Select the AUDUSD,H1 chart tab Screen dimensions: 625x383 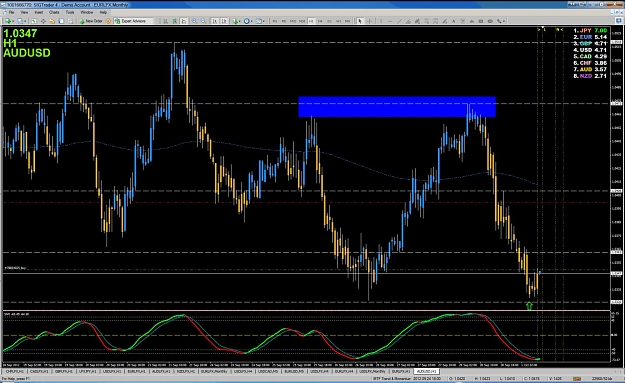(x=426, y=371)
